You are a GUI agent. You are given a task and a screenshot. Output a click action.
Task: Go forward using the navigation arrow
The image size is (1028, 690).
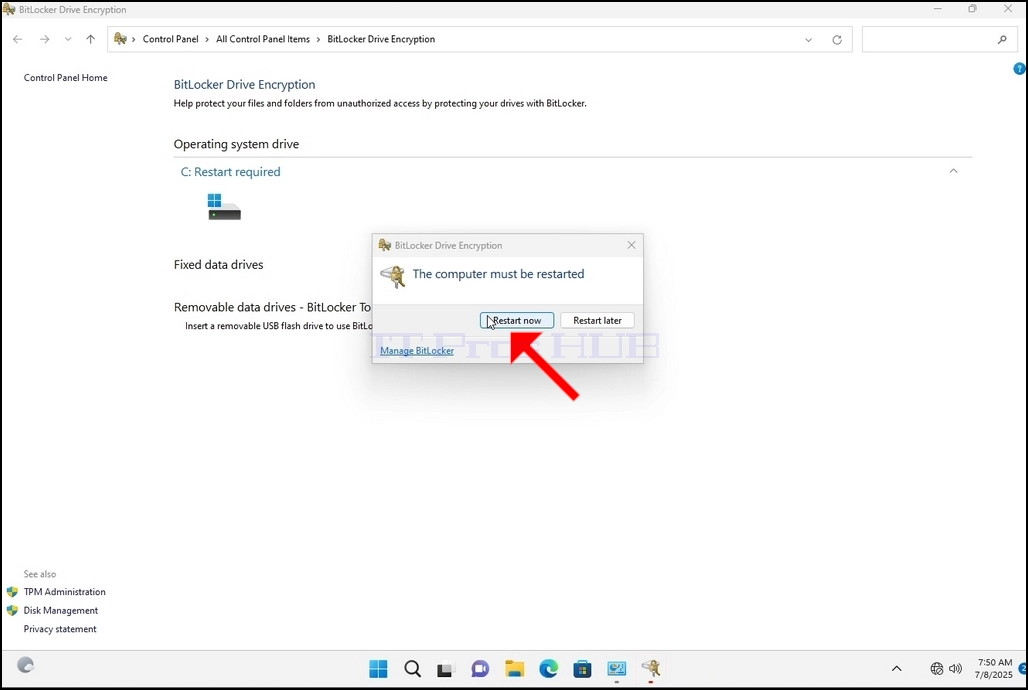pos(45,39)
